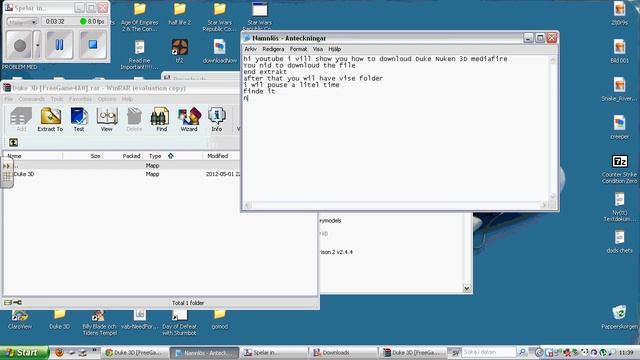Open the half life 2 desktop folder

[x=180, y=14]
